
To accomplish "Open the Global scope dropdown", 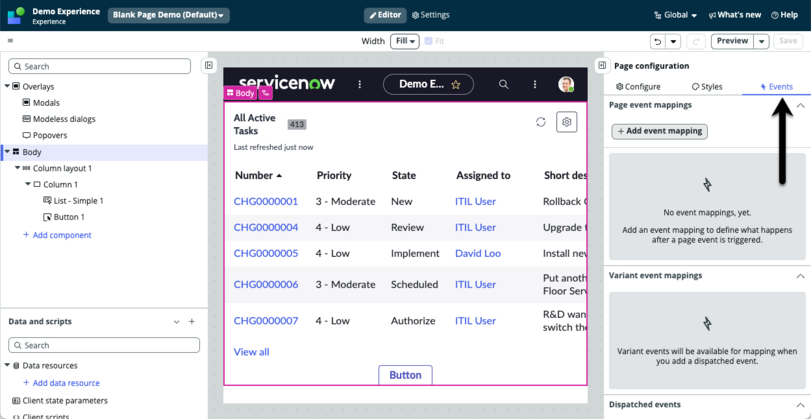I will pos(675,15).
